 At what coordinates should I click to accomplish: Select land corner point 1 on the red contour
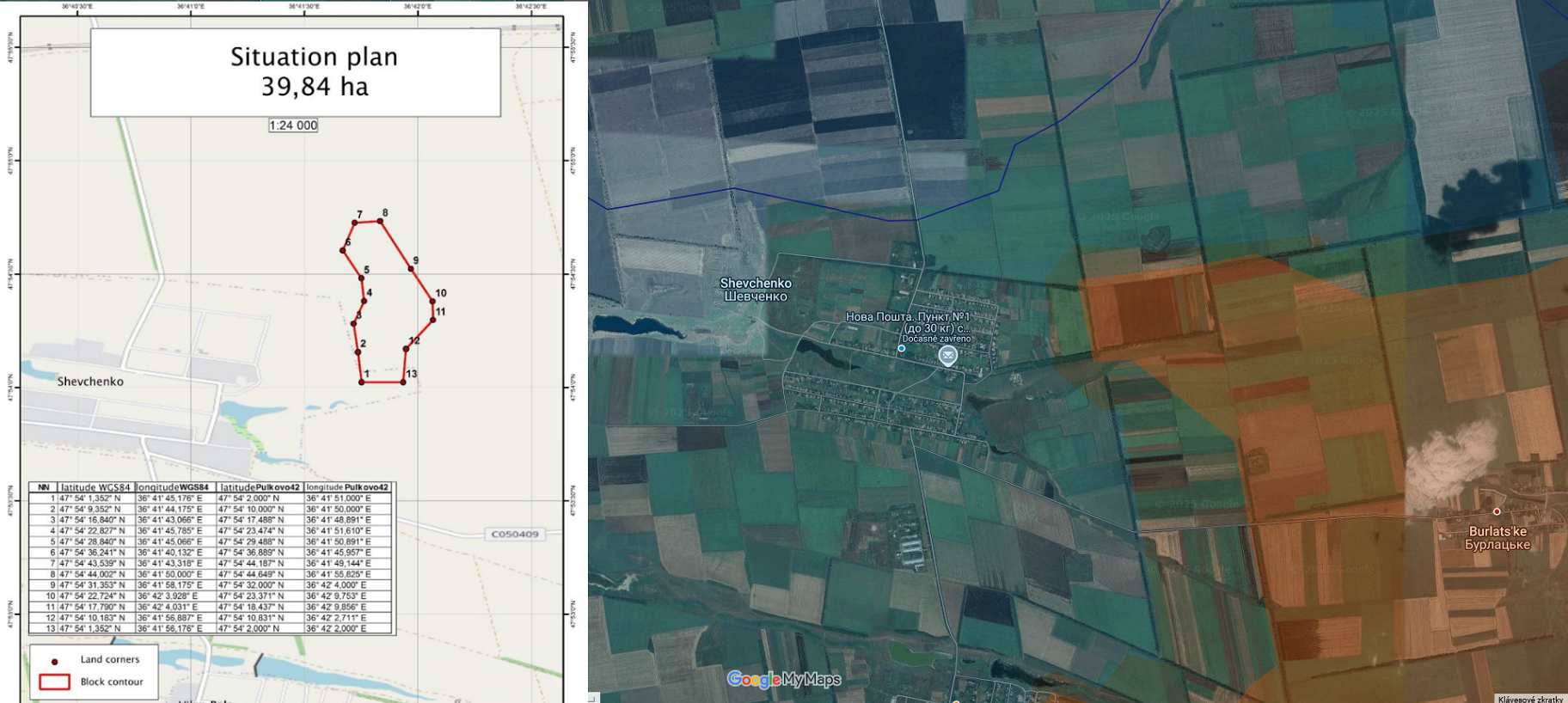pyautogui.click(x=361, y=382)
